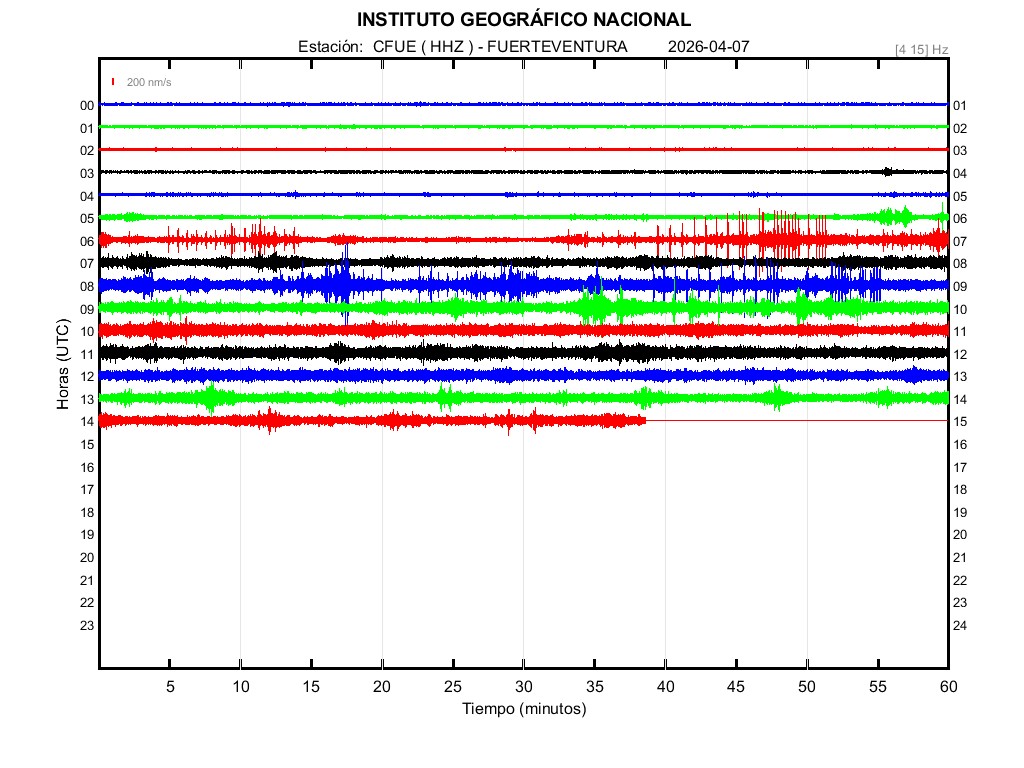Click the red 200 nm/s scale bar
Viewport: 1024px width, 768px height.
pyautogui.click(x=114, y=82)
